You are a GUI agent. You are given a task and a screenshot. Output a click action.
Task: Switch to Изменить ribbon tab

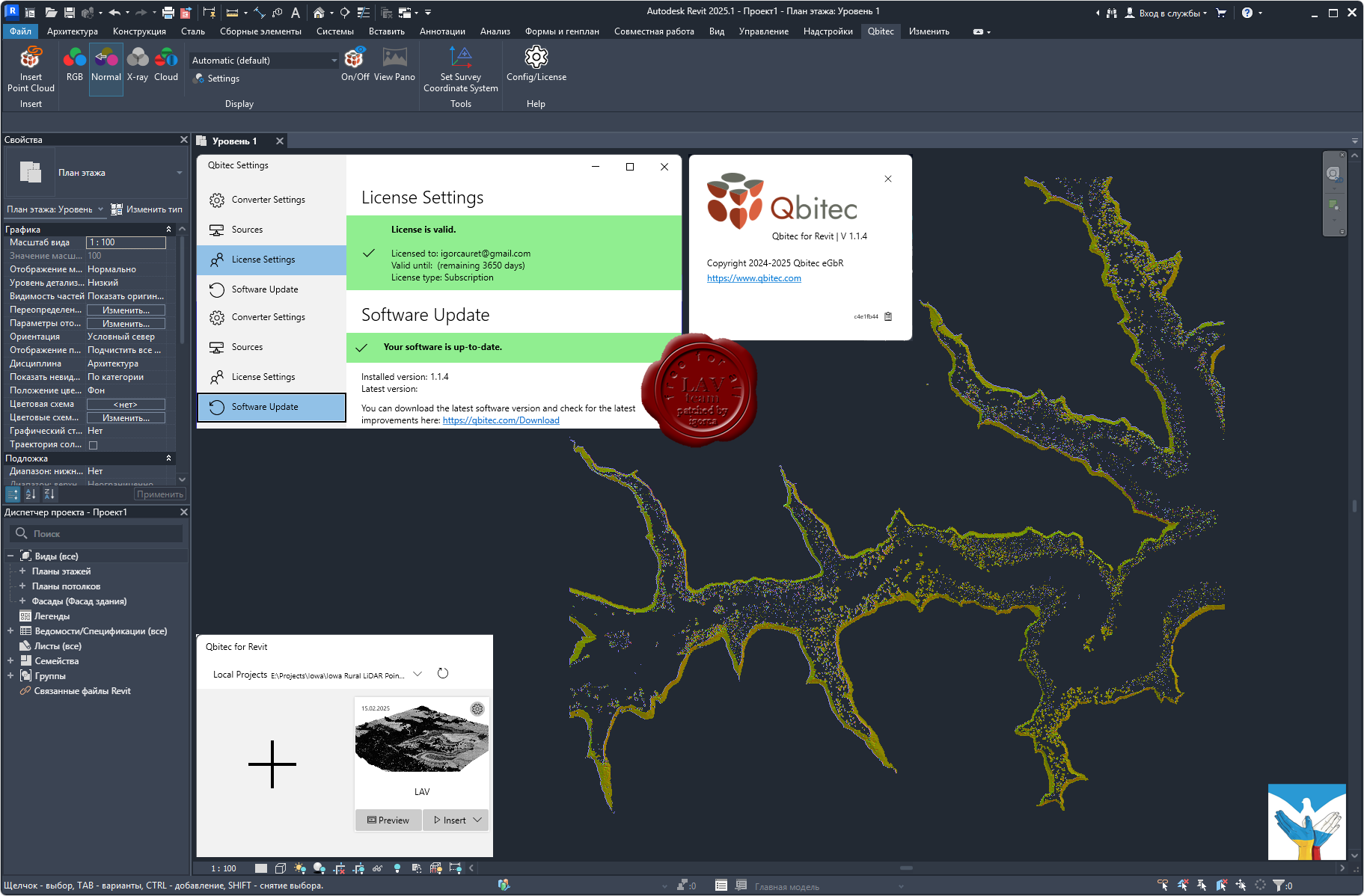(929, 31)
